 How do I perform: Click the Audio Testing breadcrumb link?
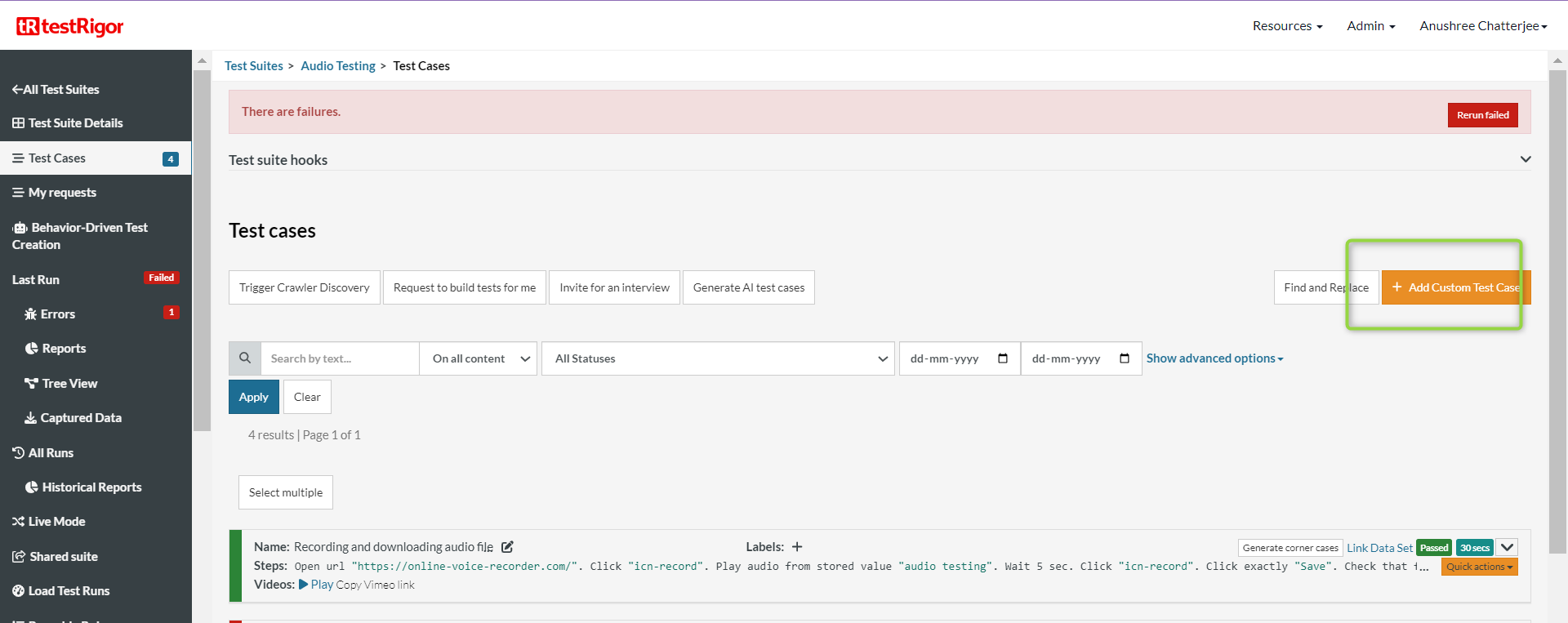pos(338,66)
